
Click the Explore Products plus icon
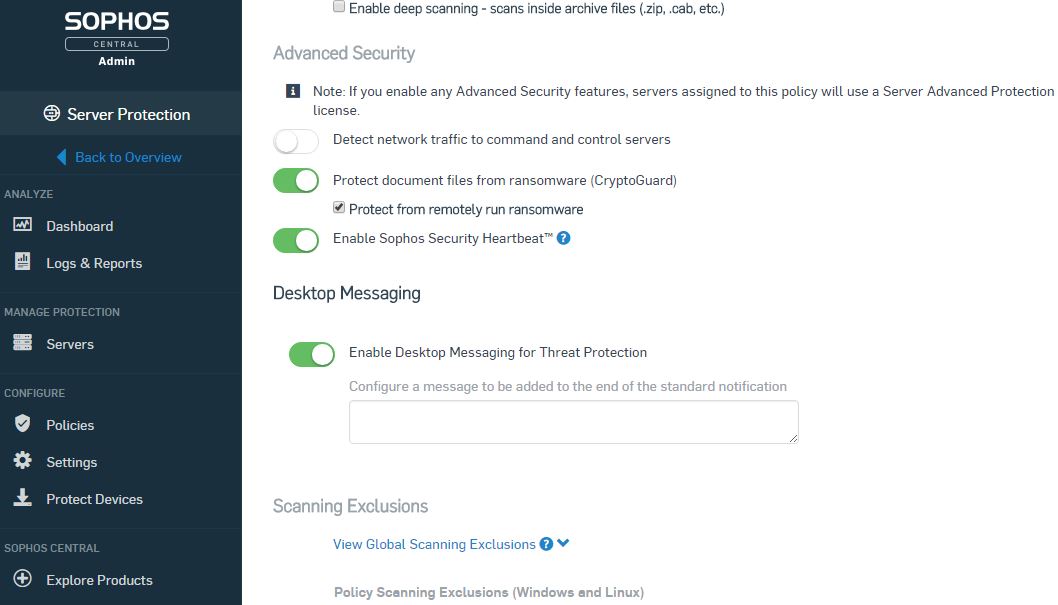[x=22, y=579]
